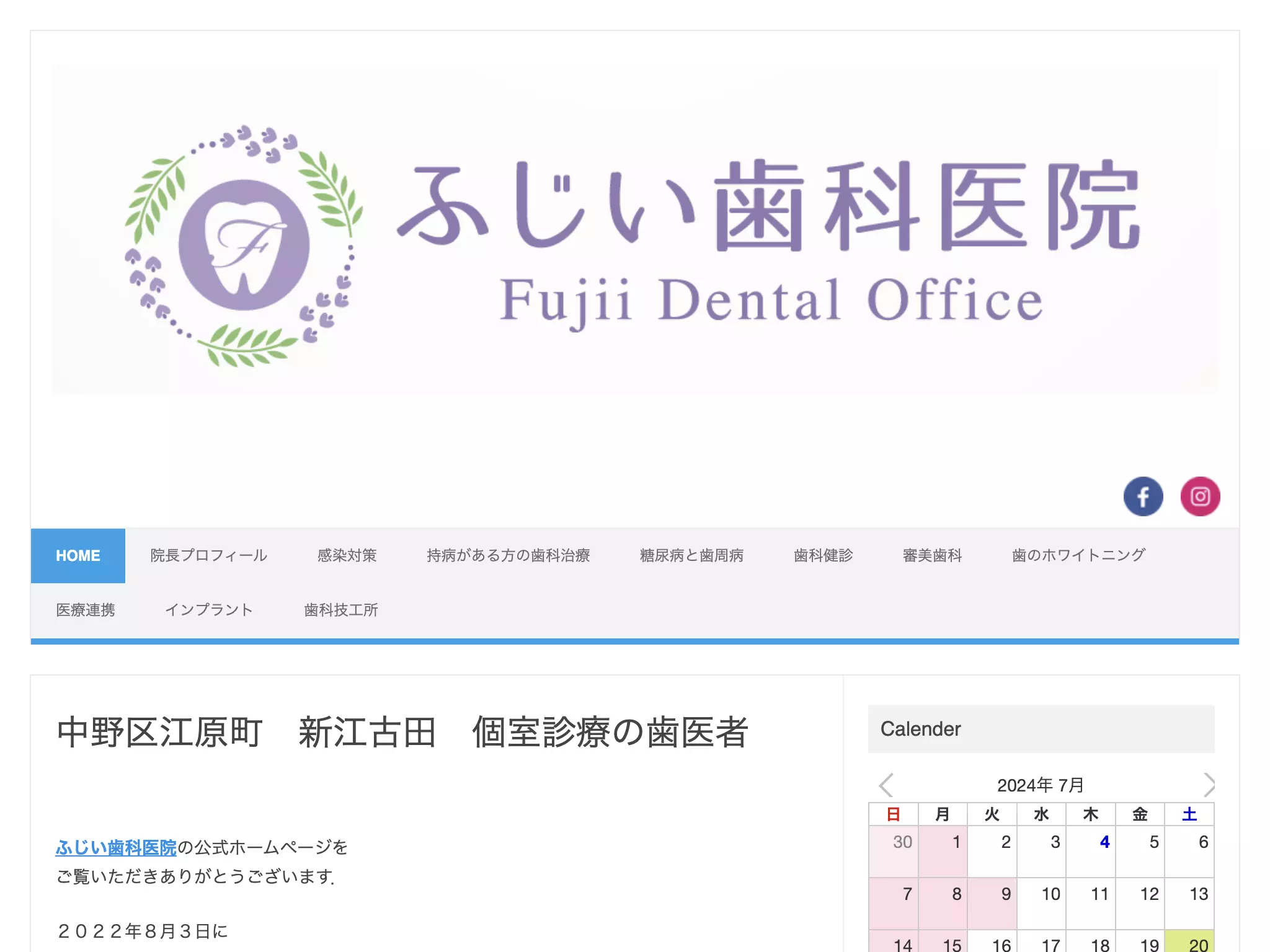1270x952 pixels.
Task: Select calendar date 7
Action: point(894,903)
